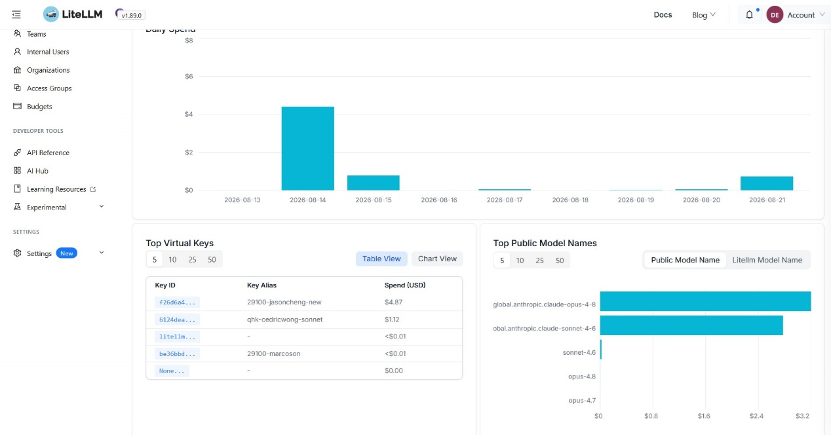The height and width of the screenshot is (435, 831).
Task: Open Learning Resources external link
Action: [57, 189]
